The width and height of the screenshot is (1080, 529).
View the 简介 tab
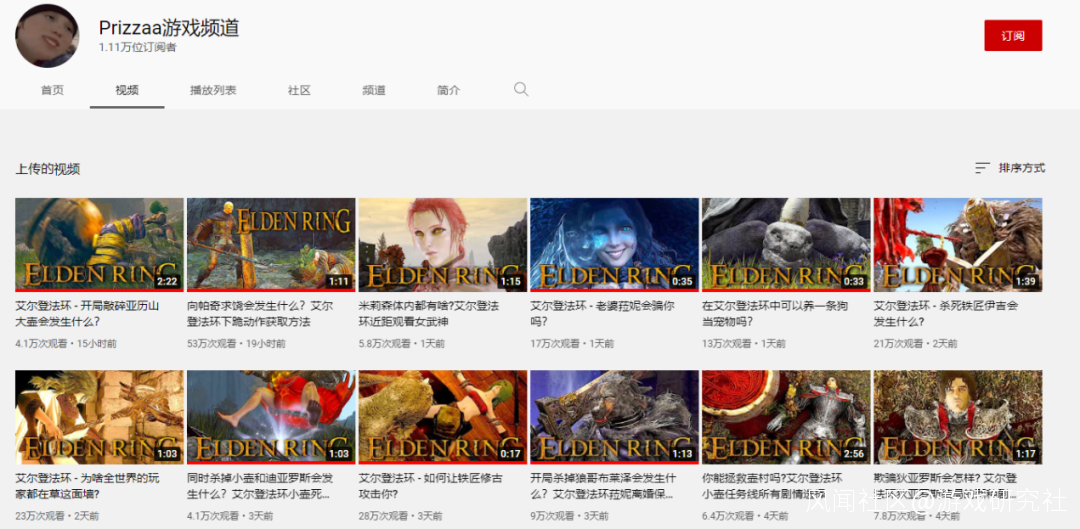[x=448, y=90]
